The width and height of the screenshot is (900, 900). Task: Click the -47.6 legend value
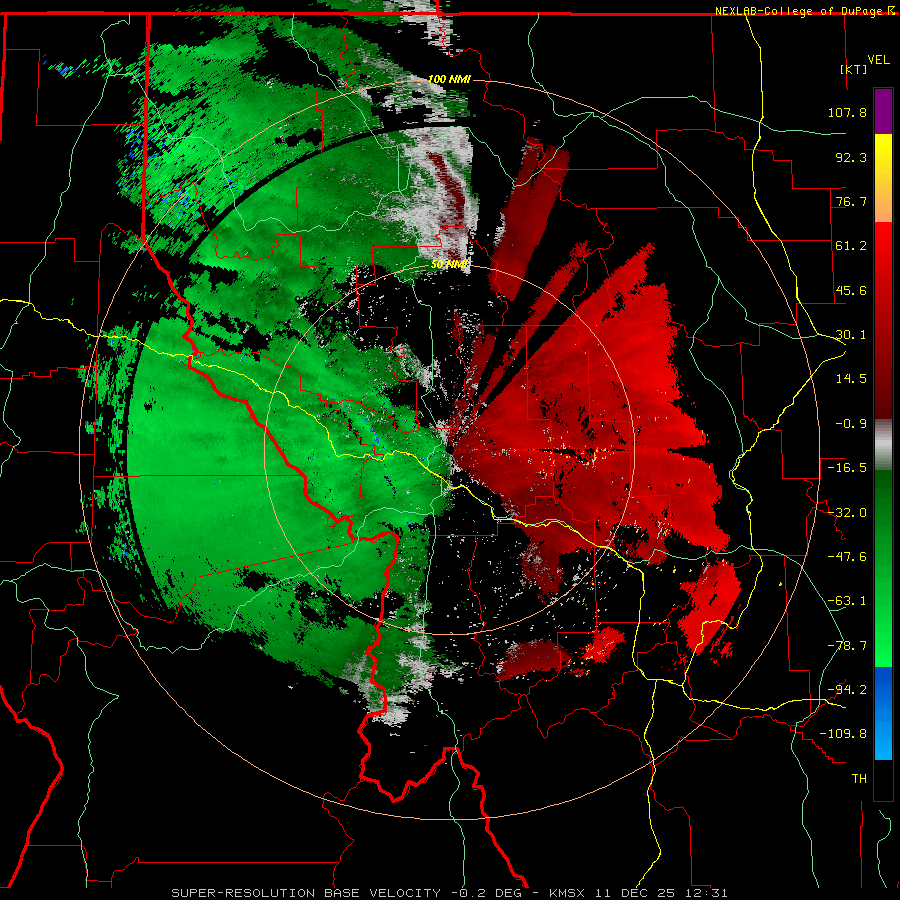click(x=847, y=557)
